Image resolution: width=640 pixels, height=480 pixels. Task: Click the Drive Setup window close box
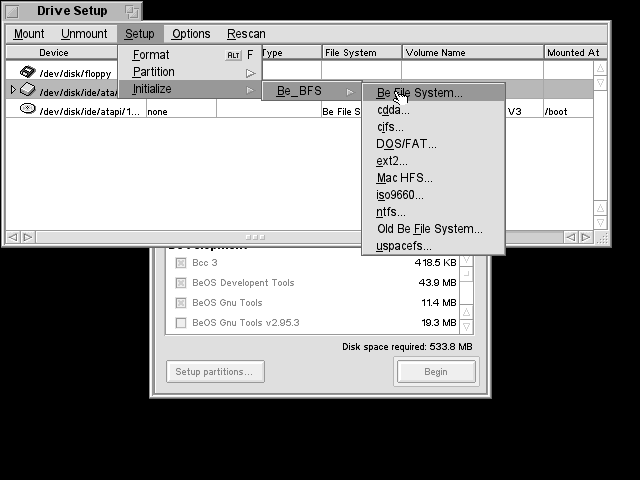13,12
